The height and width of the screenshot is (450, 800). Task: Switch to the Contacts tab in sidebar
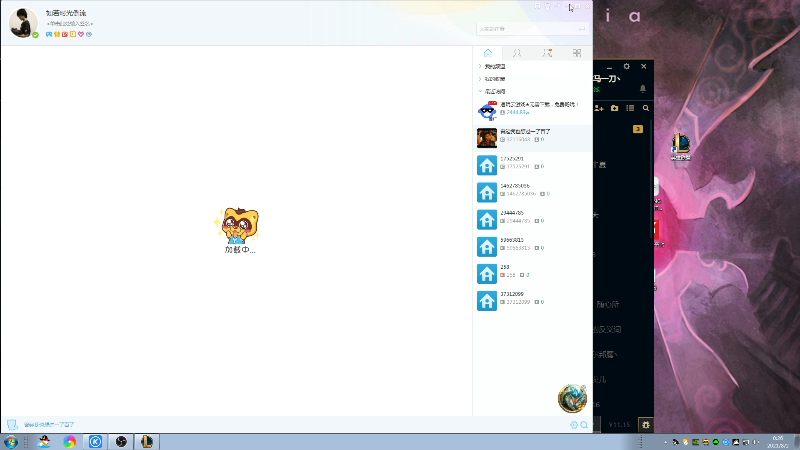[517, 53]
